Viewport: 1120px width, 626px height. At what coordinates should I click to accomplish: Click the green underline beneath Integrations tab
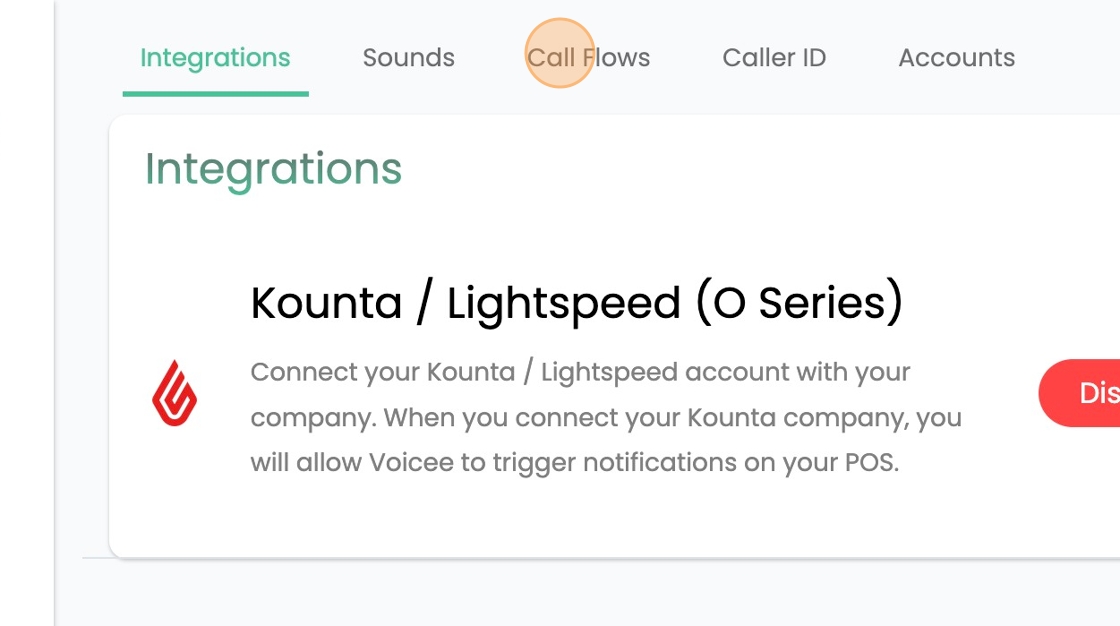point(216,94)
